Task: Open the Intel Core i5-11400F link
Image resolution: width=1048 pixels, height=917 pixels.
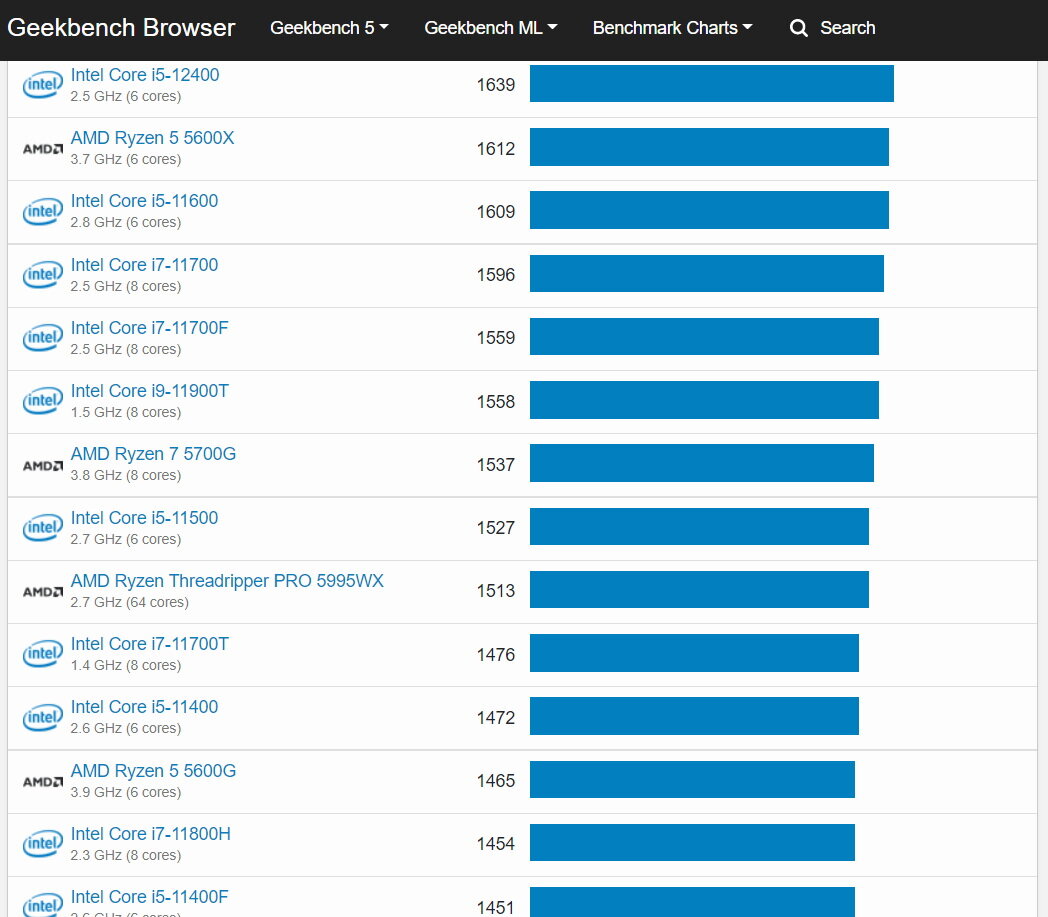Action: [150, 896]
